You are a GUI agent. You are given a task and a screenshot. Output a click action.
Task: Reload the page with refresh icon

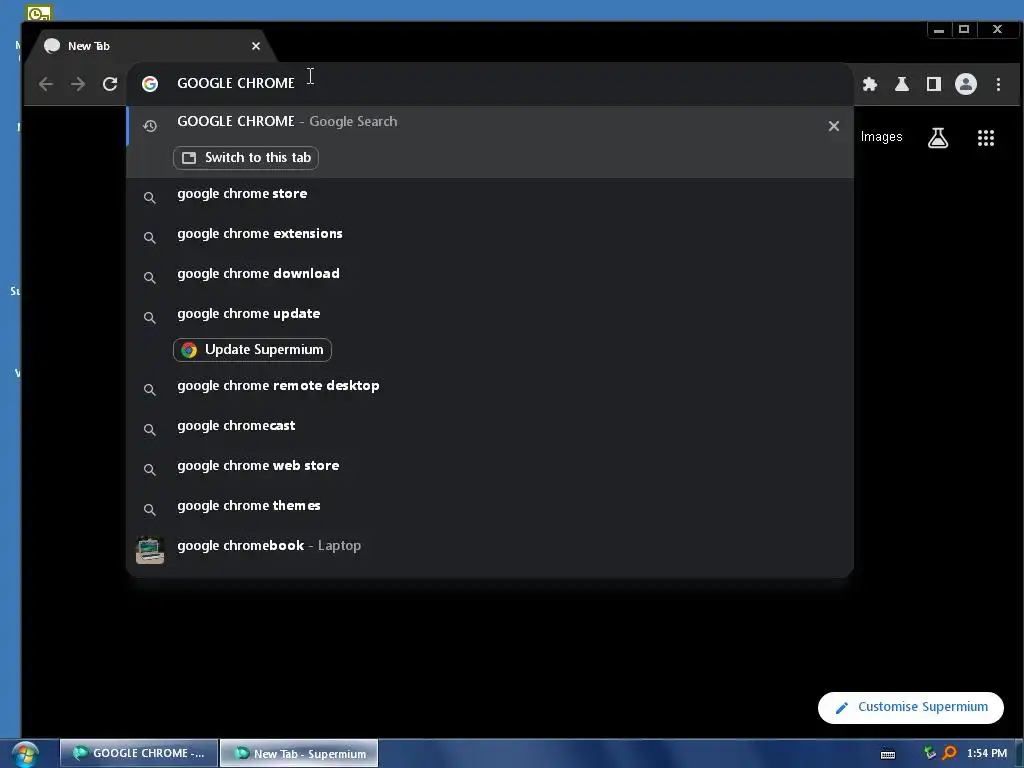[110, 84]
